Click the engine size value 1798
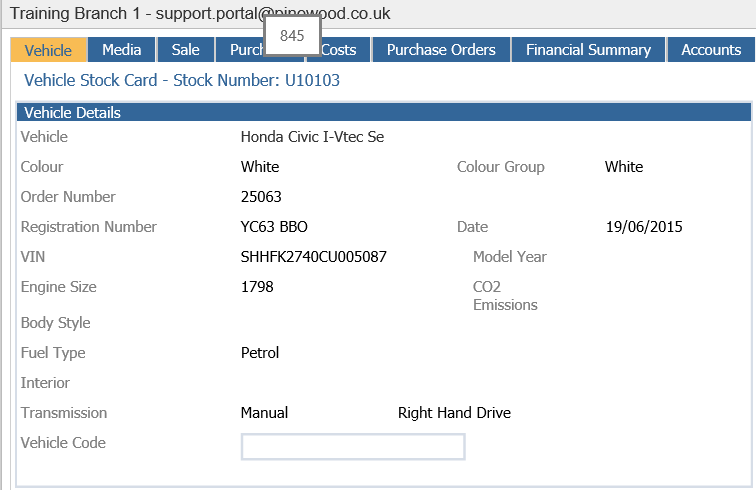Viewport: 756px width, 490px height. tap(257, 287)
